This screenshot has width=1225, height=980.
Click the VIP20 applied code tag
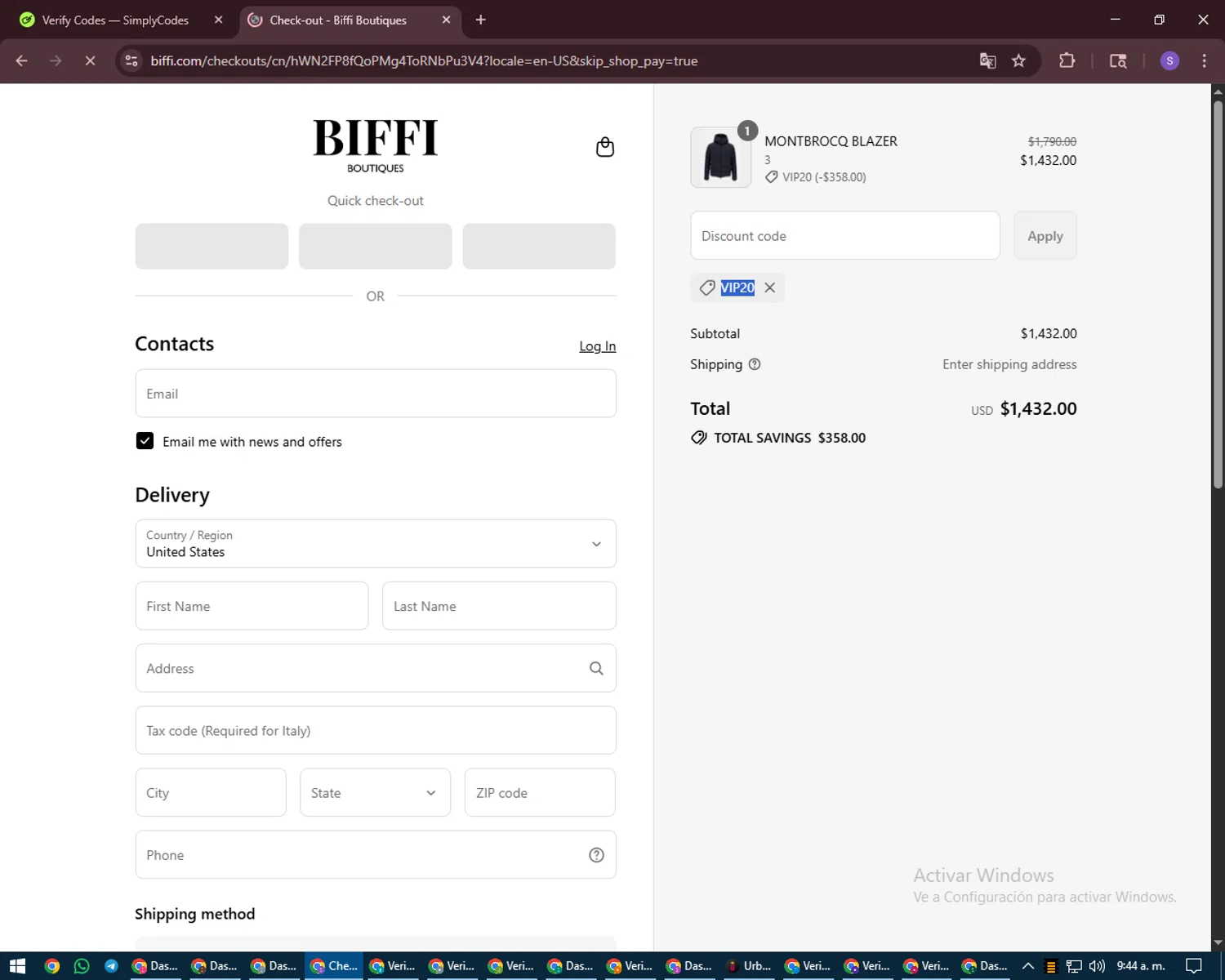737,287
